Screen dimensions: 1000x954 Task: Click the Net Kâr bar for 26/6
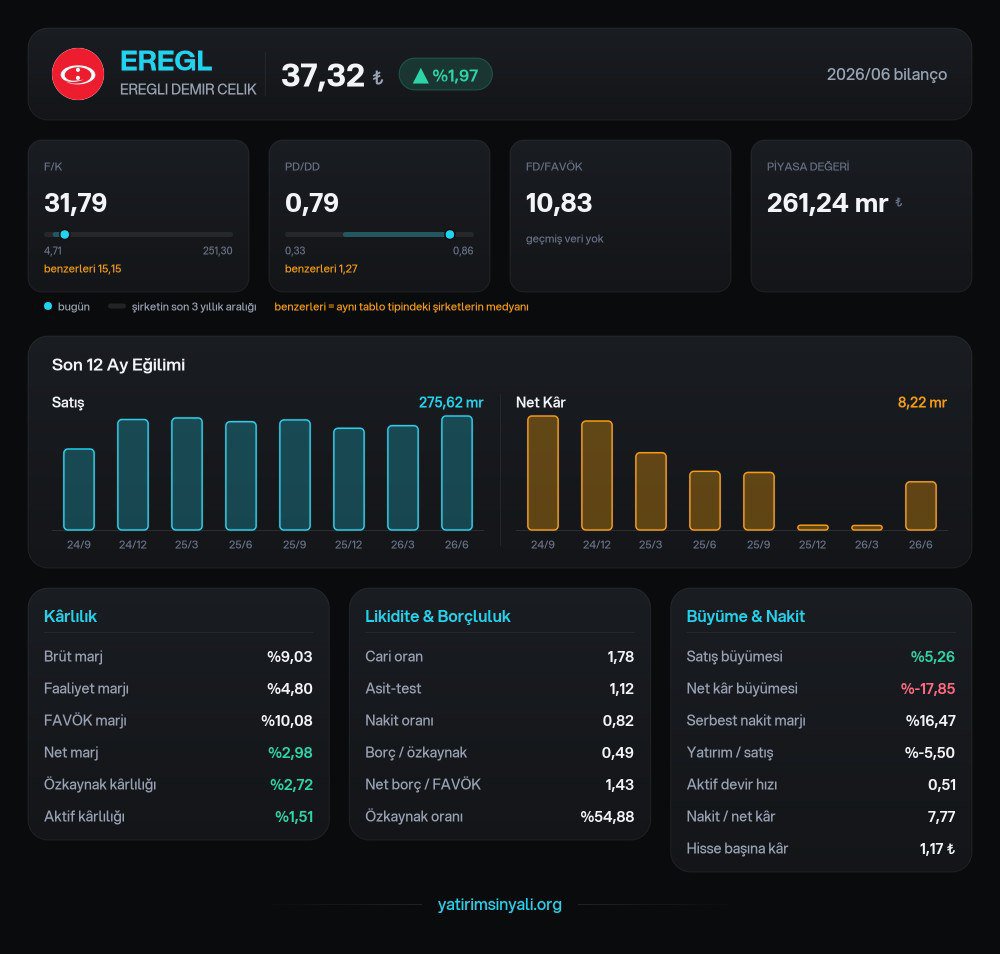coord(921,506)
